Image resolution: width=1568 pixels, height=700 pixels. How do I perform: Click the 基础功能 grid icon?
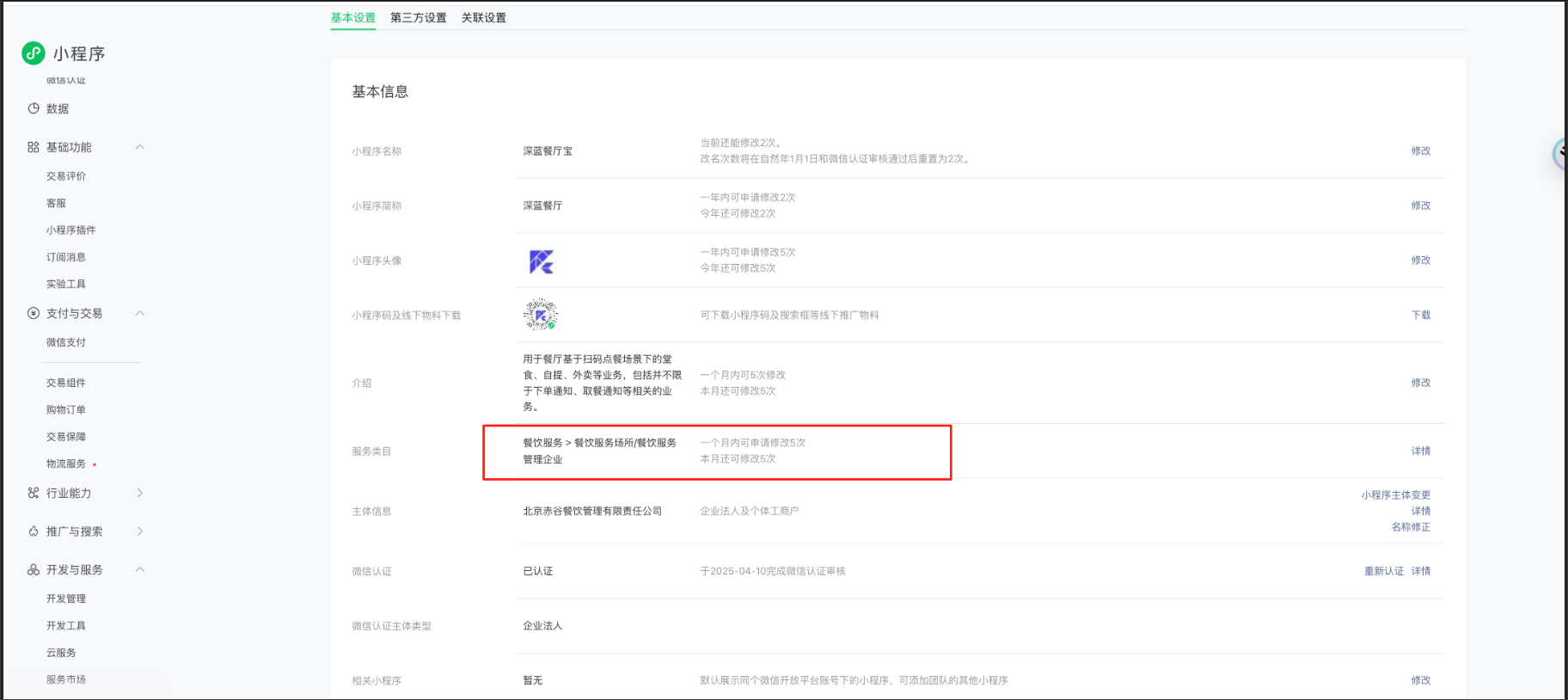pyautogui.click(x=34, y=147)
